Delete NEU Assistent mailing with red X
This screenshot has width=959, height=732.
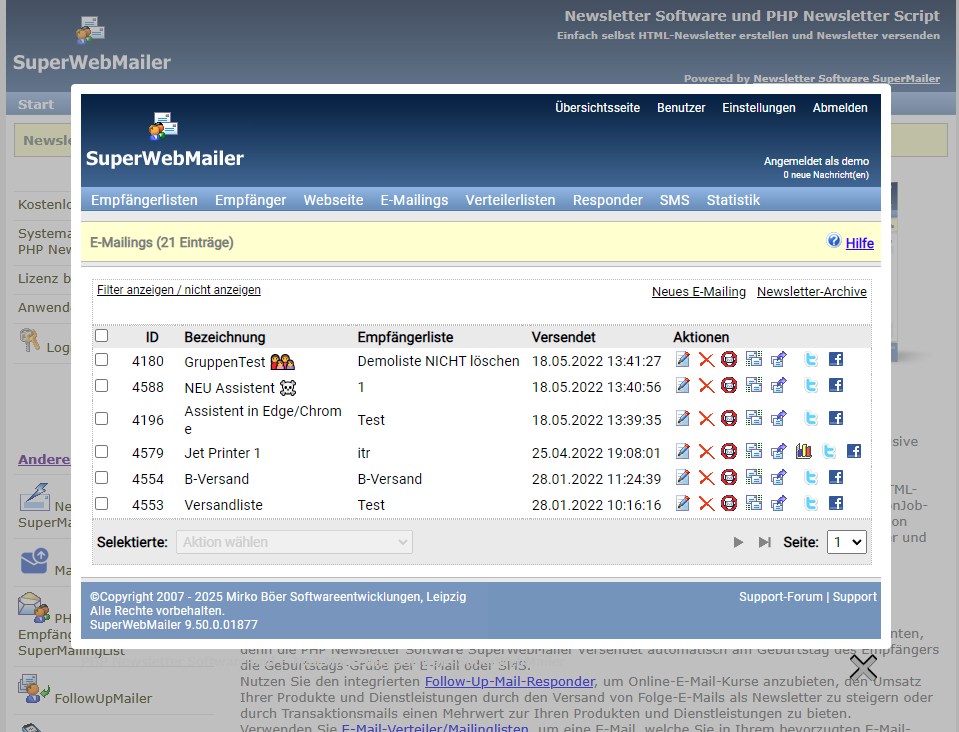(706, 385)
